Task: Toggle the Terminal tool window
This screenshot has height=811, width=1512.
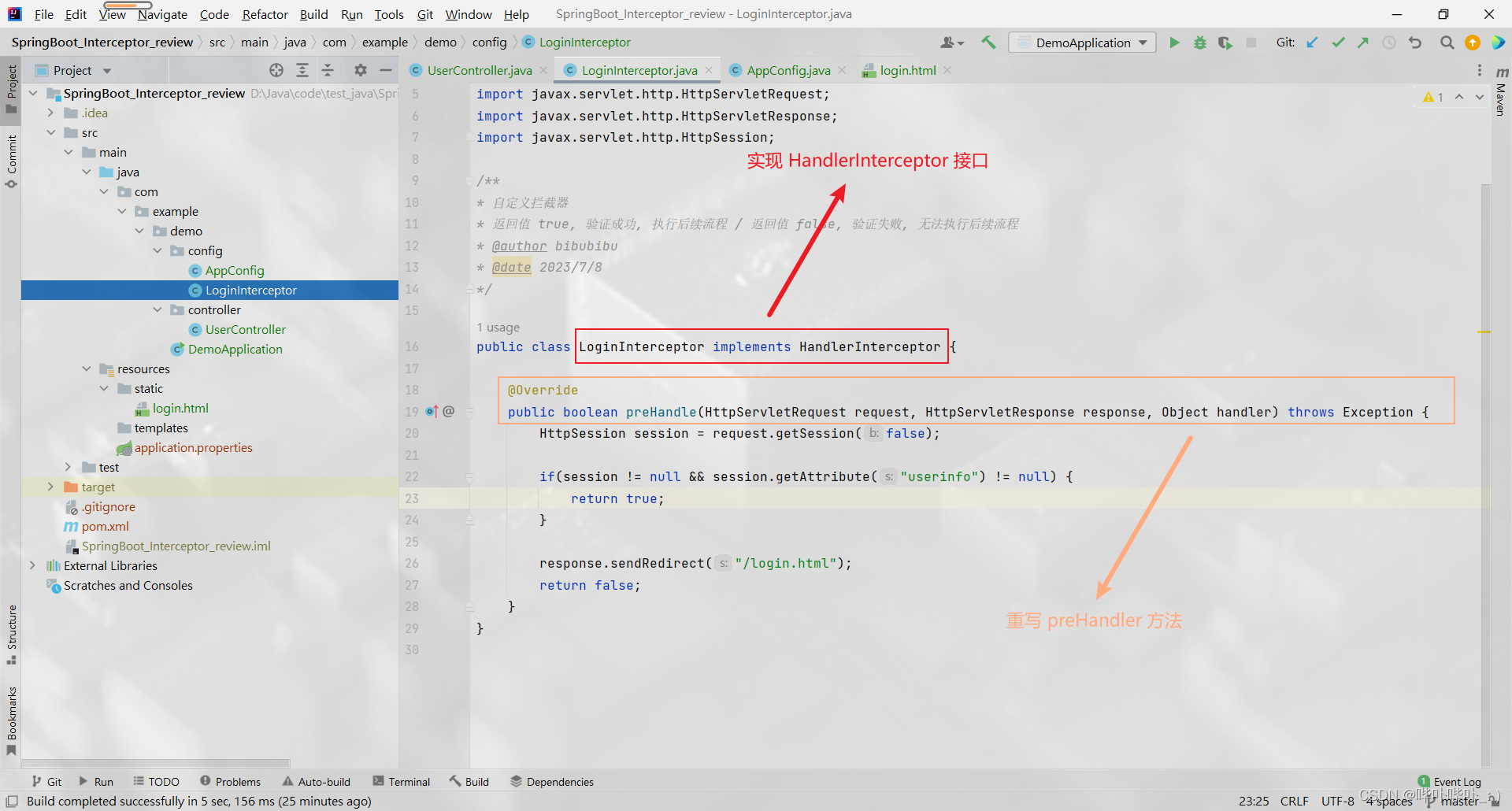Action: [402, 781]
